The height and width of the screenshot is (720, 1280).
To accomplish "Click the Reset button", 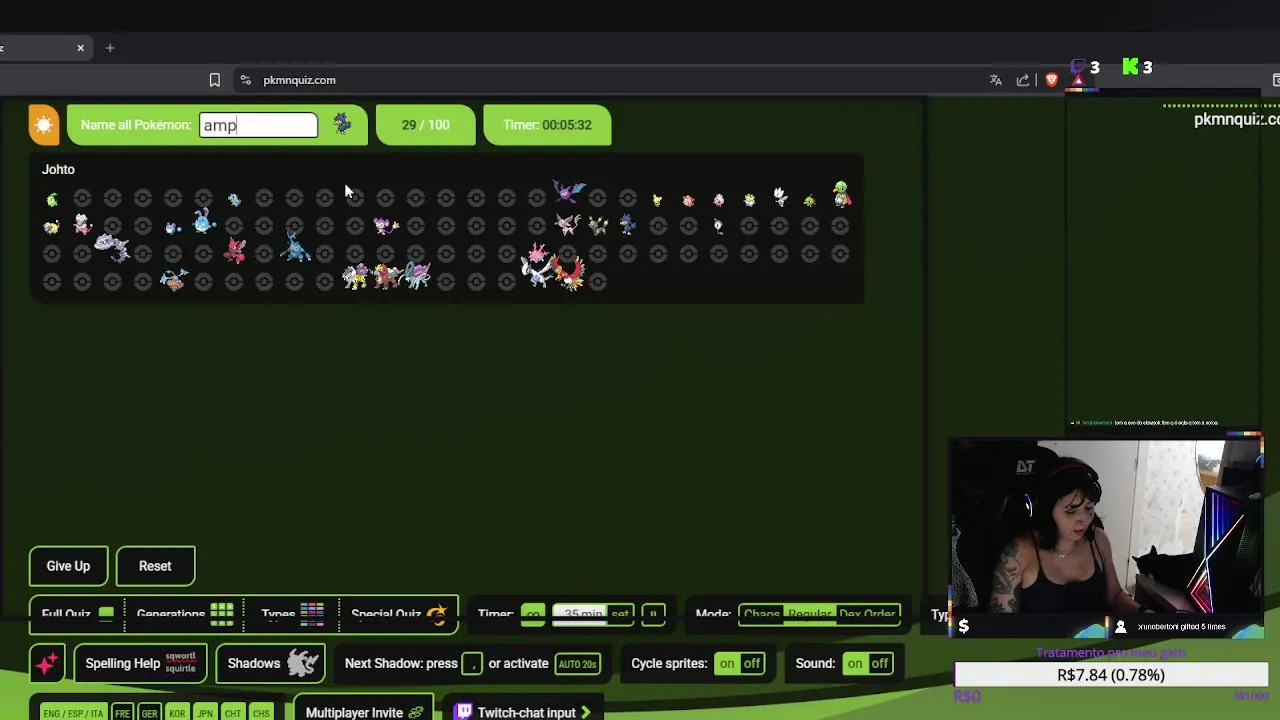I will coord(155,566).
